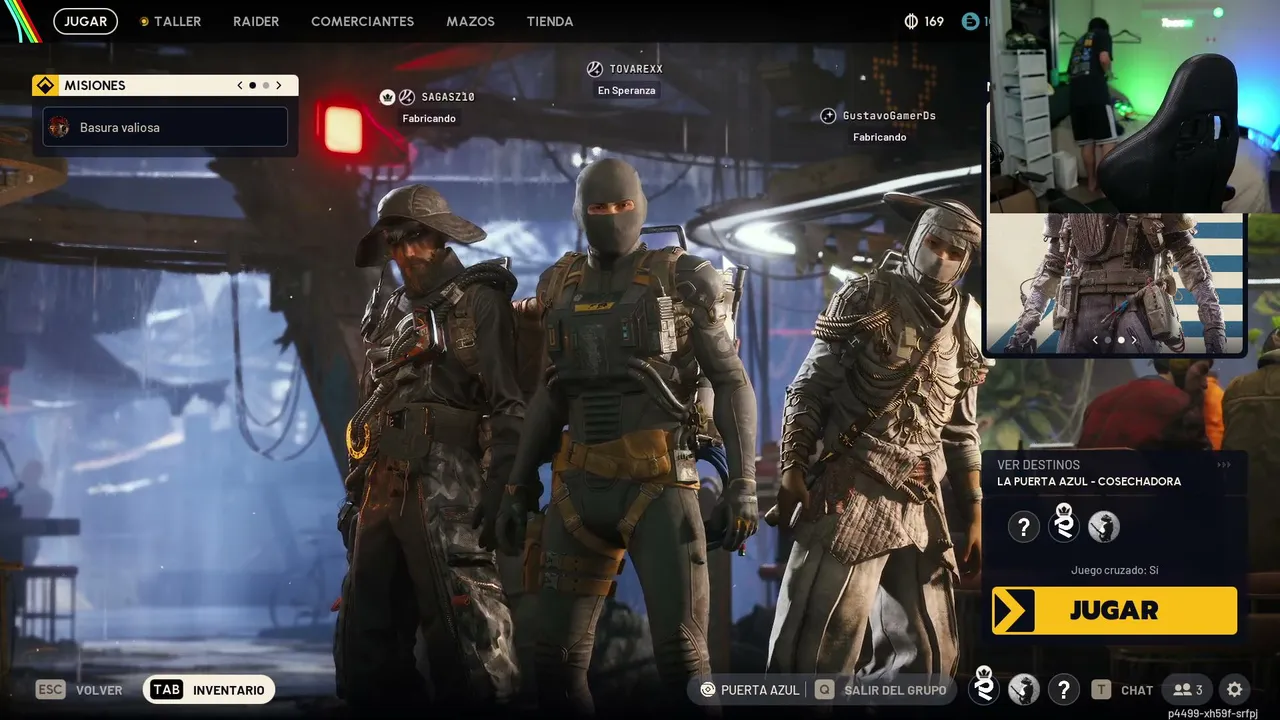Click the crown leader icon beside SAGASZ10
Viewport: 1280px width, 720px height.
(x=388, y=97)
